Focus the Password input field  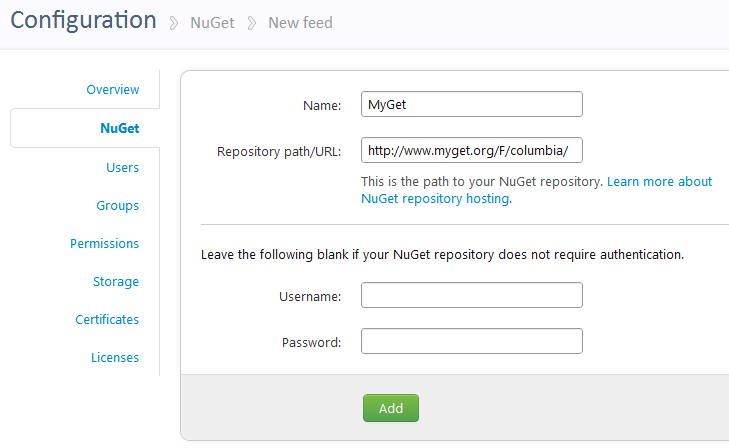[x=471, y=341]
